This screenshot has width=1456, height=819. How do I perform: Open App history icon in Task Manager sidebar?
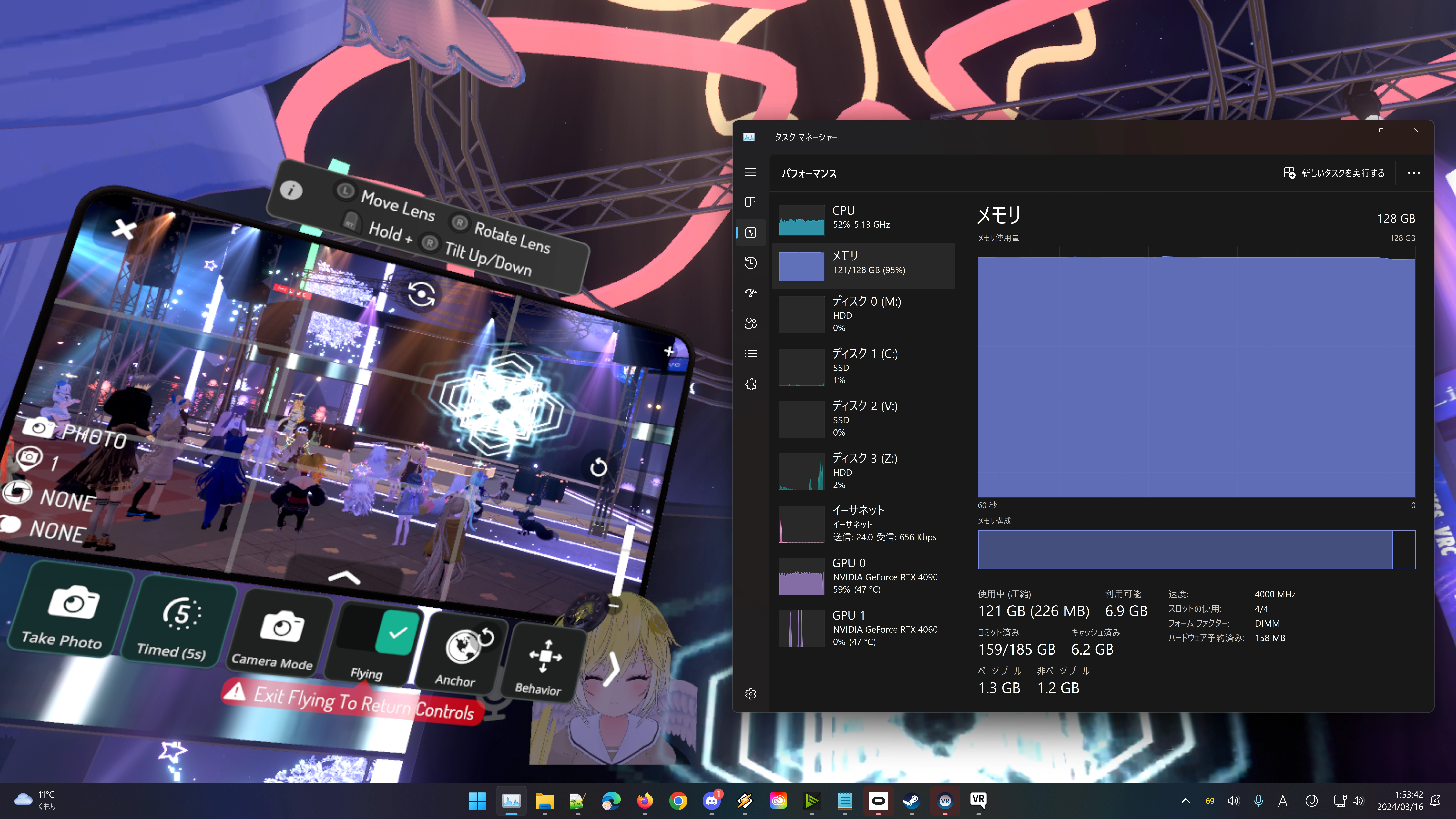tap(751, 263)
